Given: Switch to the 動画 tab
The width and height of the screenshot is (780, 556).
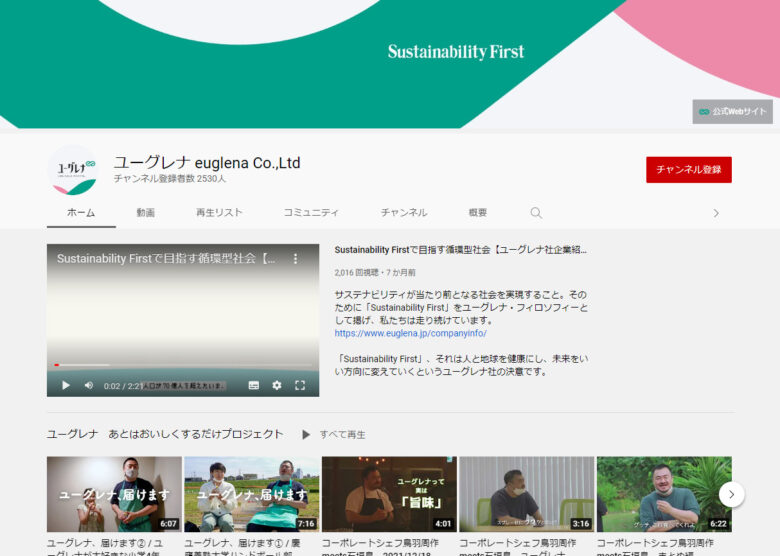Looking at the screenshot, I should pyautogui.click(x=146, y=213).
